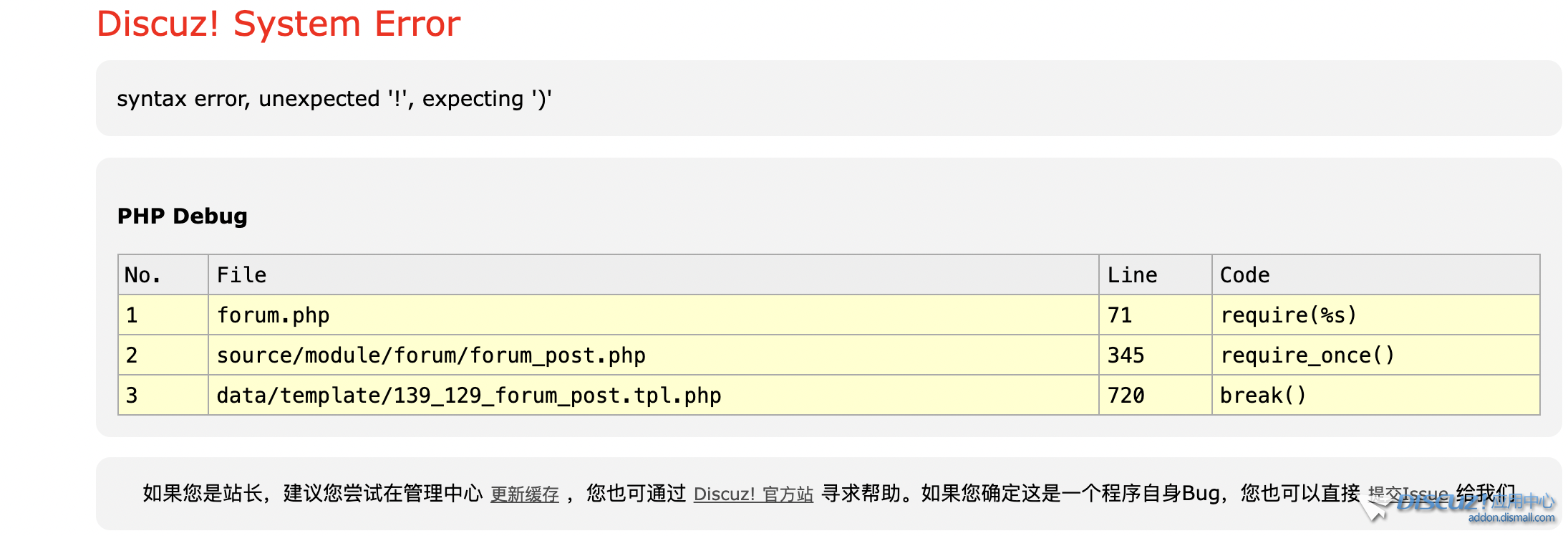Click the Line column header
This screenshot has width=1568, height=536.
click(x=1132, y=275)
